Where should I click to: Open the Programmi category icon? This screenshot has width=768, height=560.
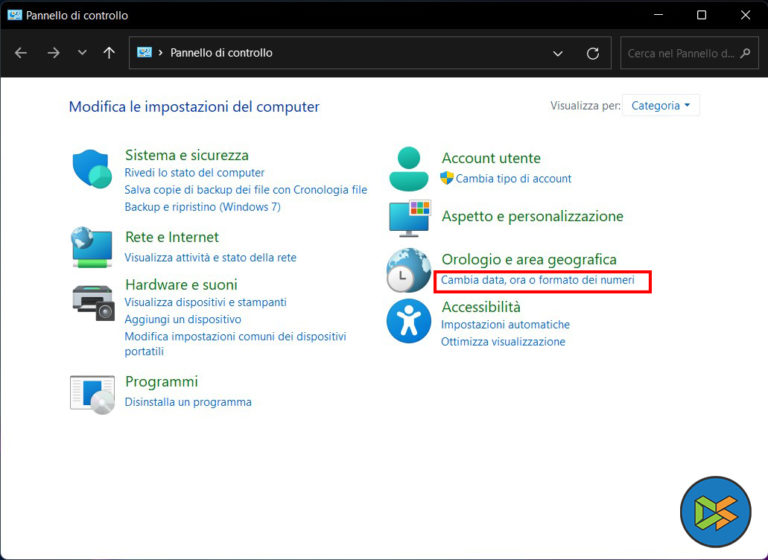pyautogui.click(x=92, y=393)
